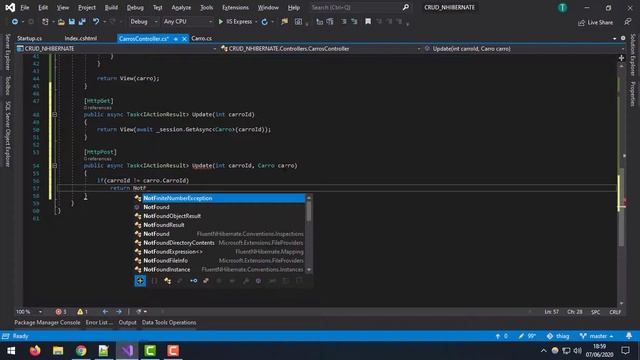Open Firefox from the Windows taskbar
640x360 pixels.
(35, 351)
